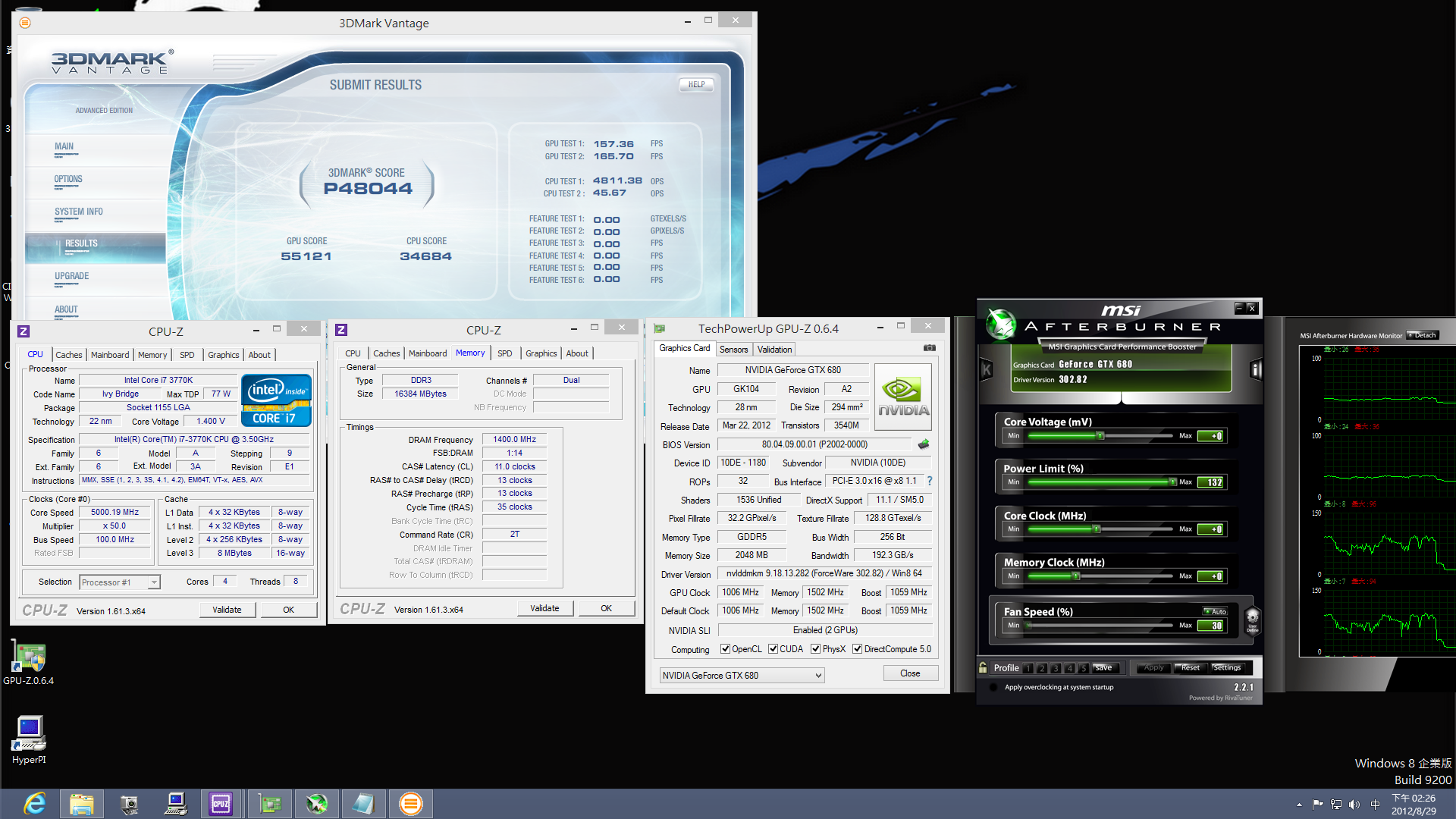Screen dimensions: 1456x819
Task: Click Power Limit slider handle
Action: point(1172,482)
